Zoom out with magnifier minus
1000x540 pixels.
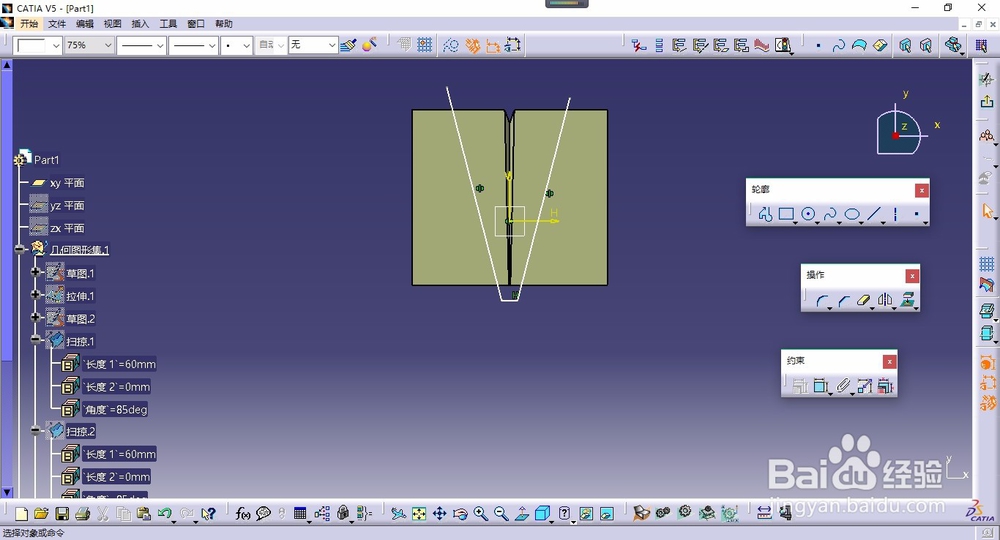coord(501,513)
